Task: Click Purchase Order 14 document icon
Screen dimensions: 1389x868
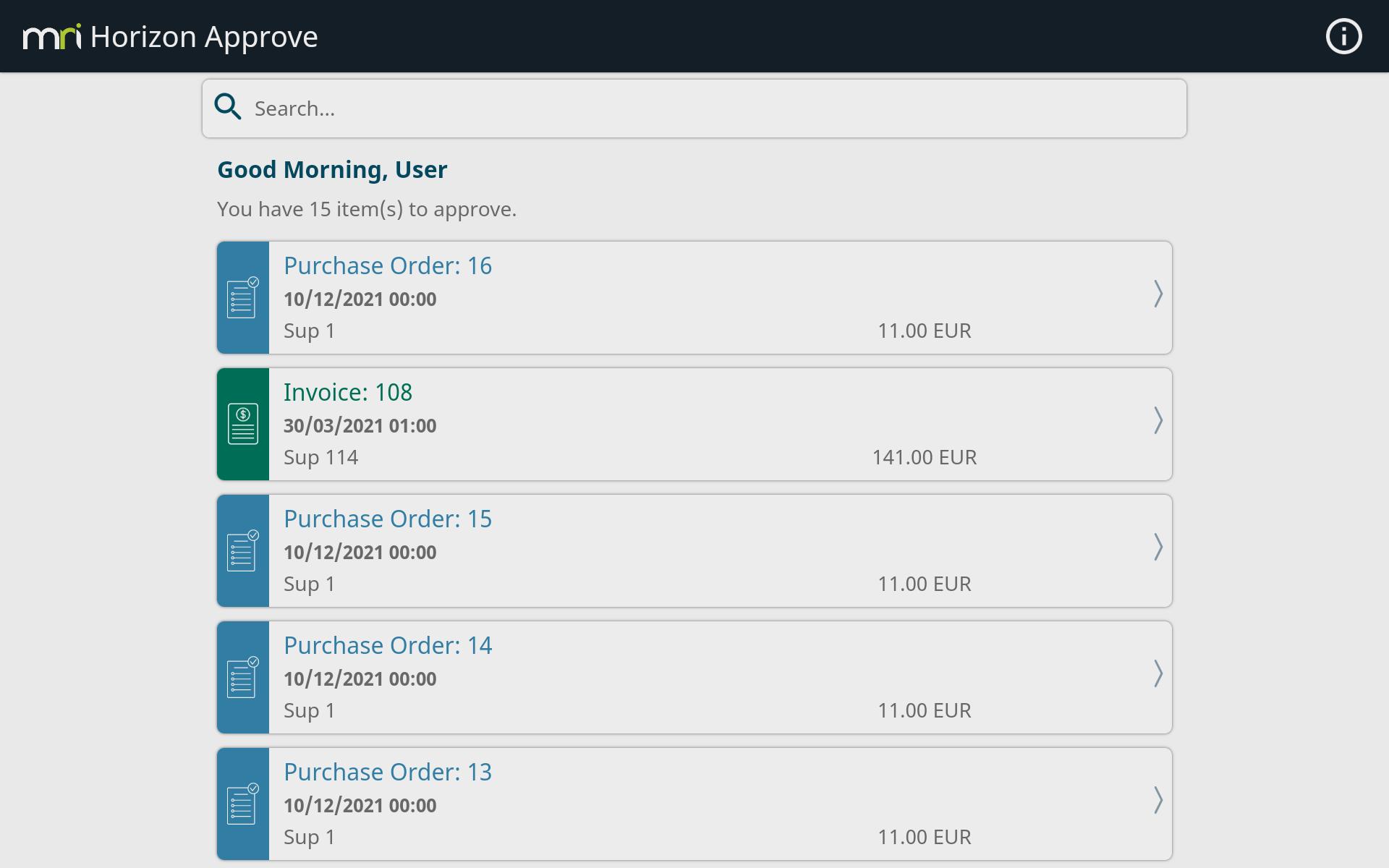Action: (243, 677)
